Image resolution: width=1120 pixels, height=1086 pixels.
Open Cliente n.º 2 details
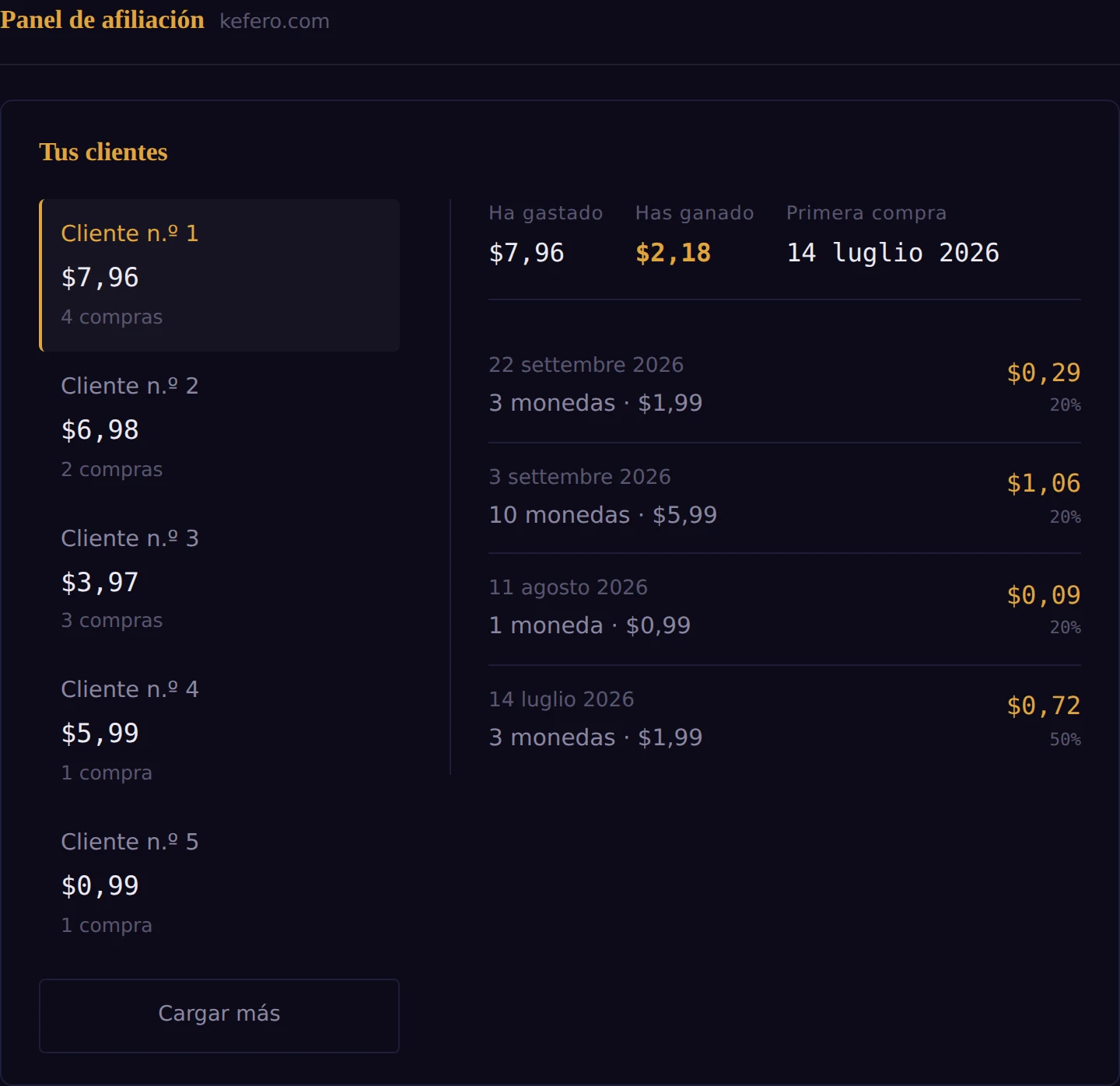219,428
